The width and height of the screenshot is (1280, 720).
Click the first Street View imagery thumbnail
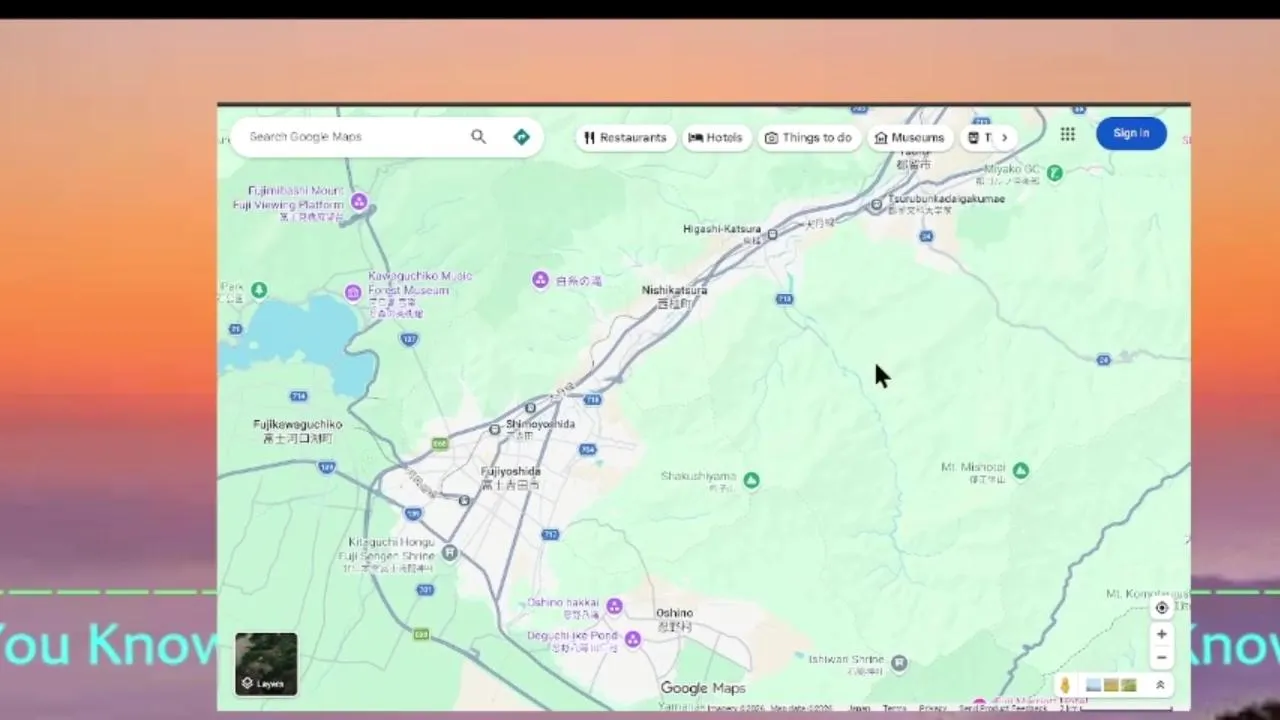pos(1093,685)
